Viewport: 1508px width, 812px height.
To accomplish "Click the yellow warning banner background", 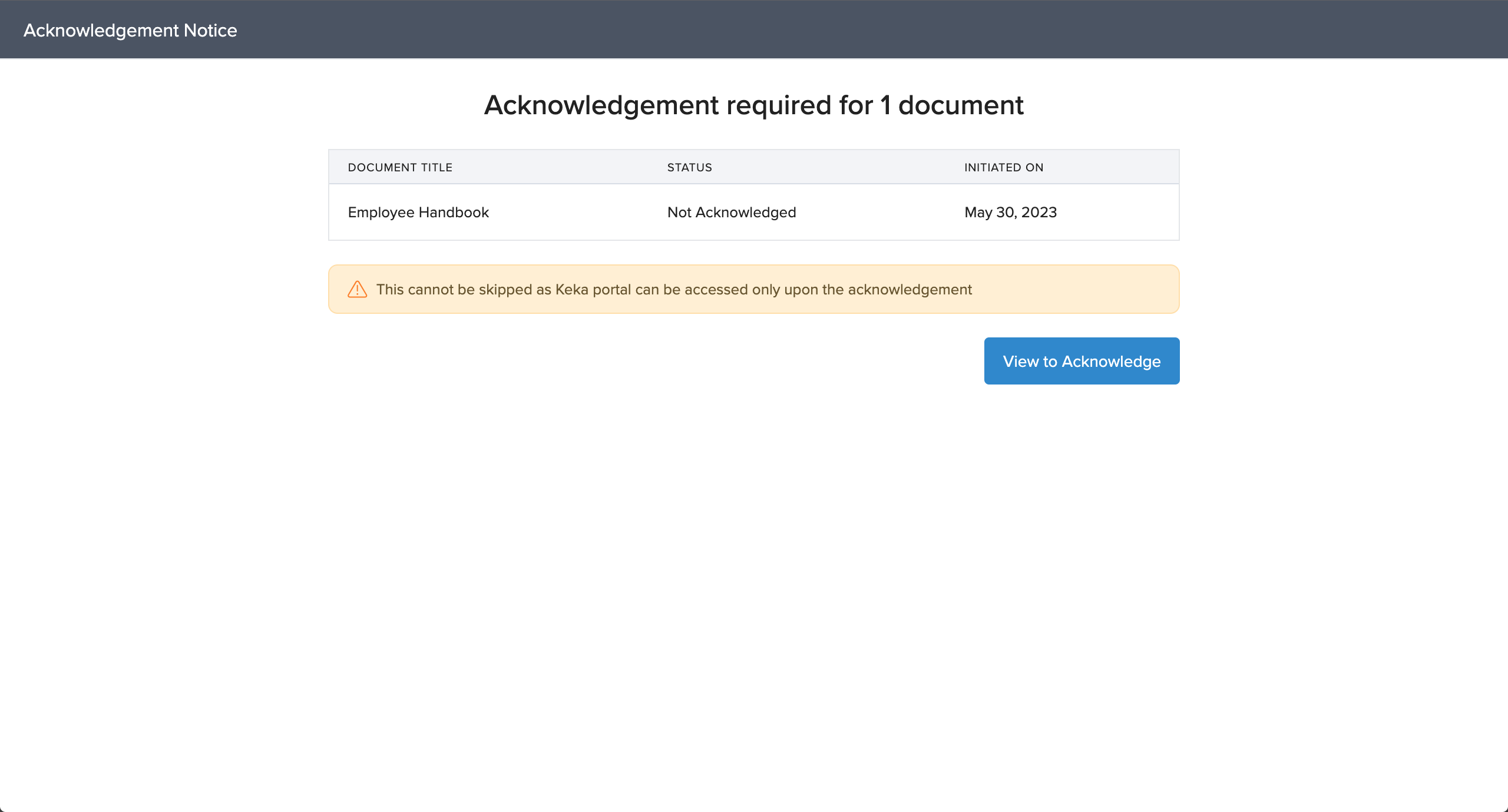I will click(x=1078, y=290).
